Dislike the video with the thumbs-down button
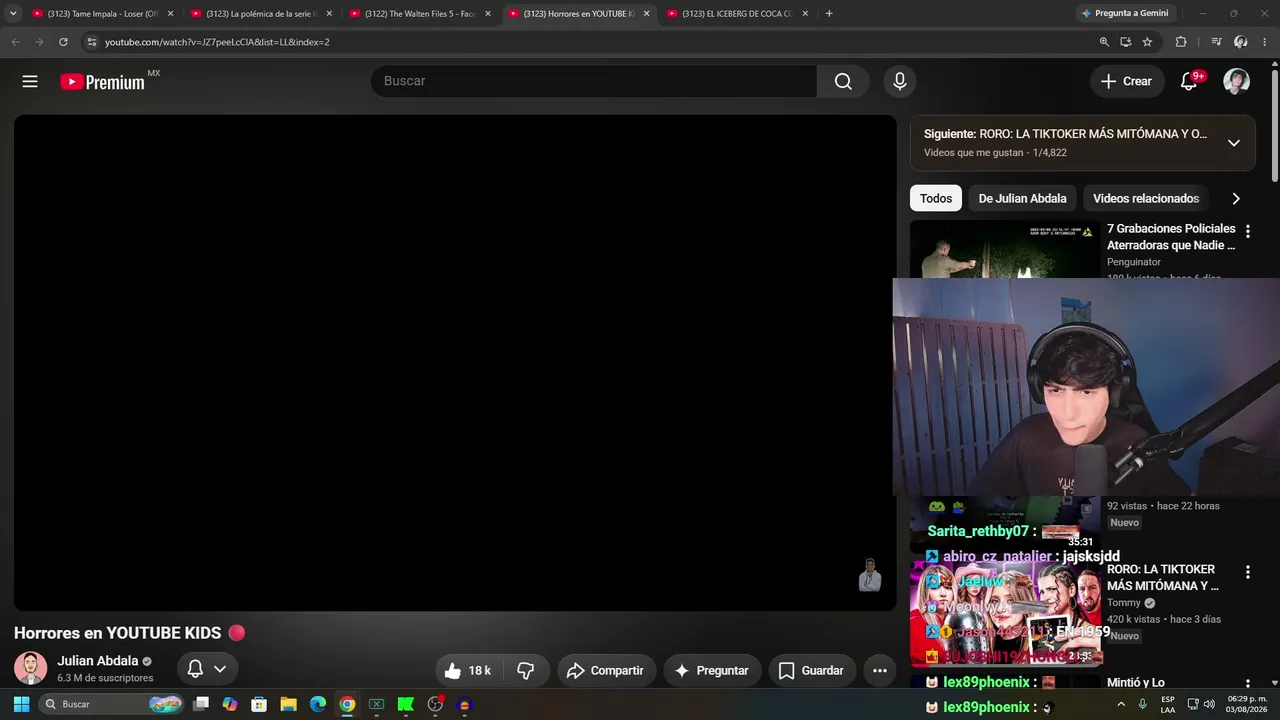This screenshot has height=720, width=1280. pyautogui.click(x=525, y=670)
